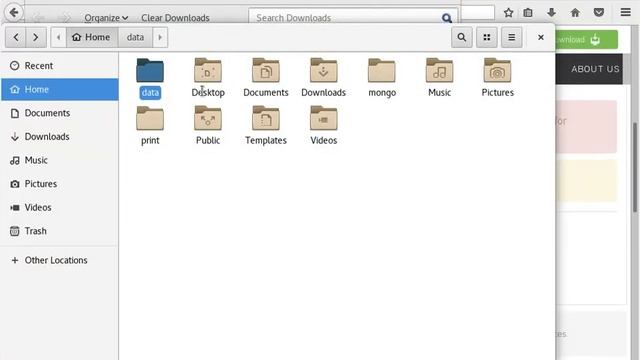Switch to grid view with the icon view button

click(487, 37)
